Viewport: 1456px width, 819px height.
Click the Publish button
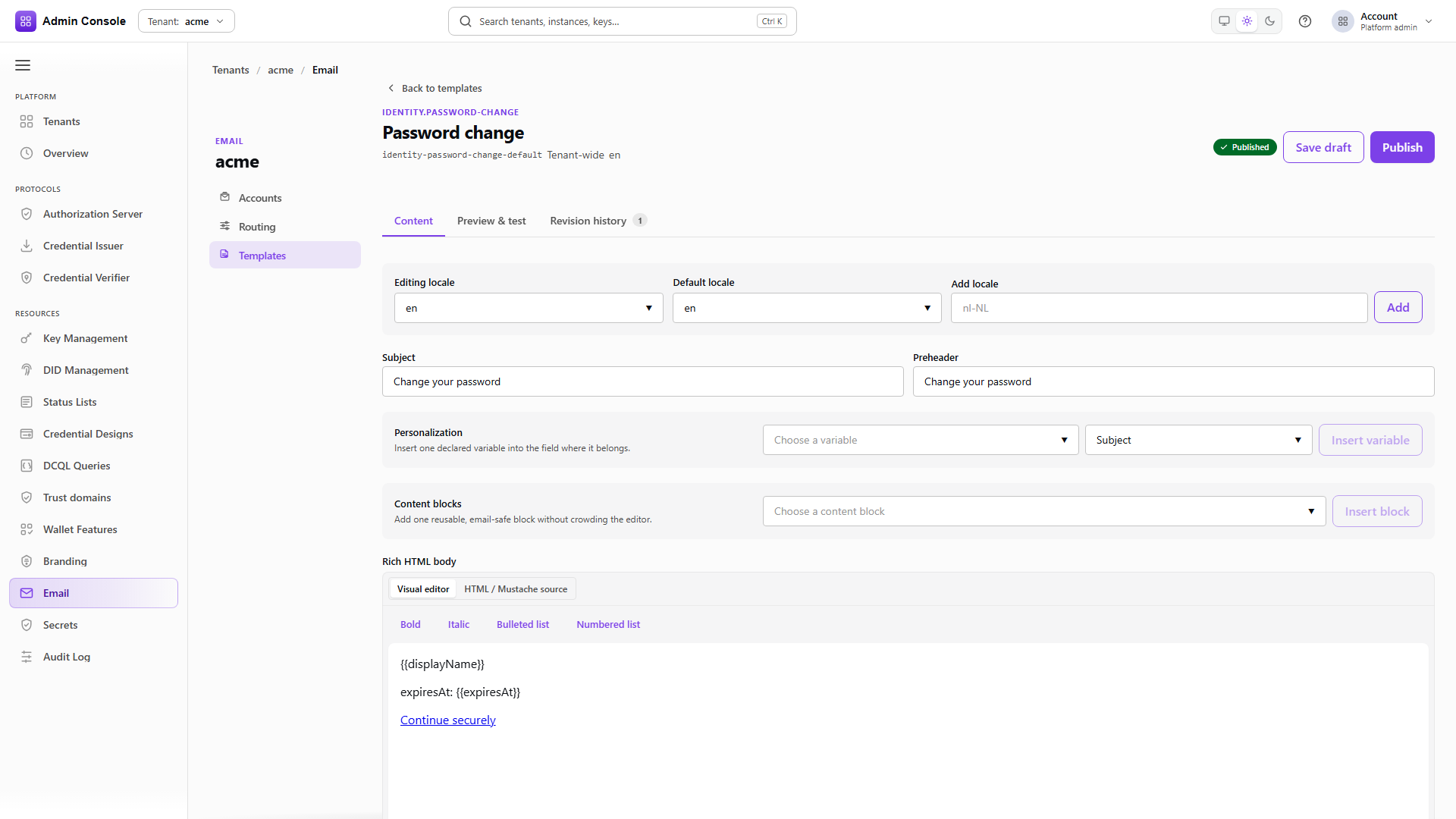[x=1402, y=147]
